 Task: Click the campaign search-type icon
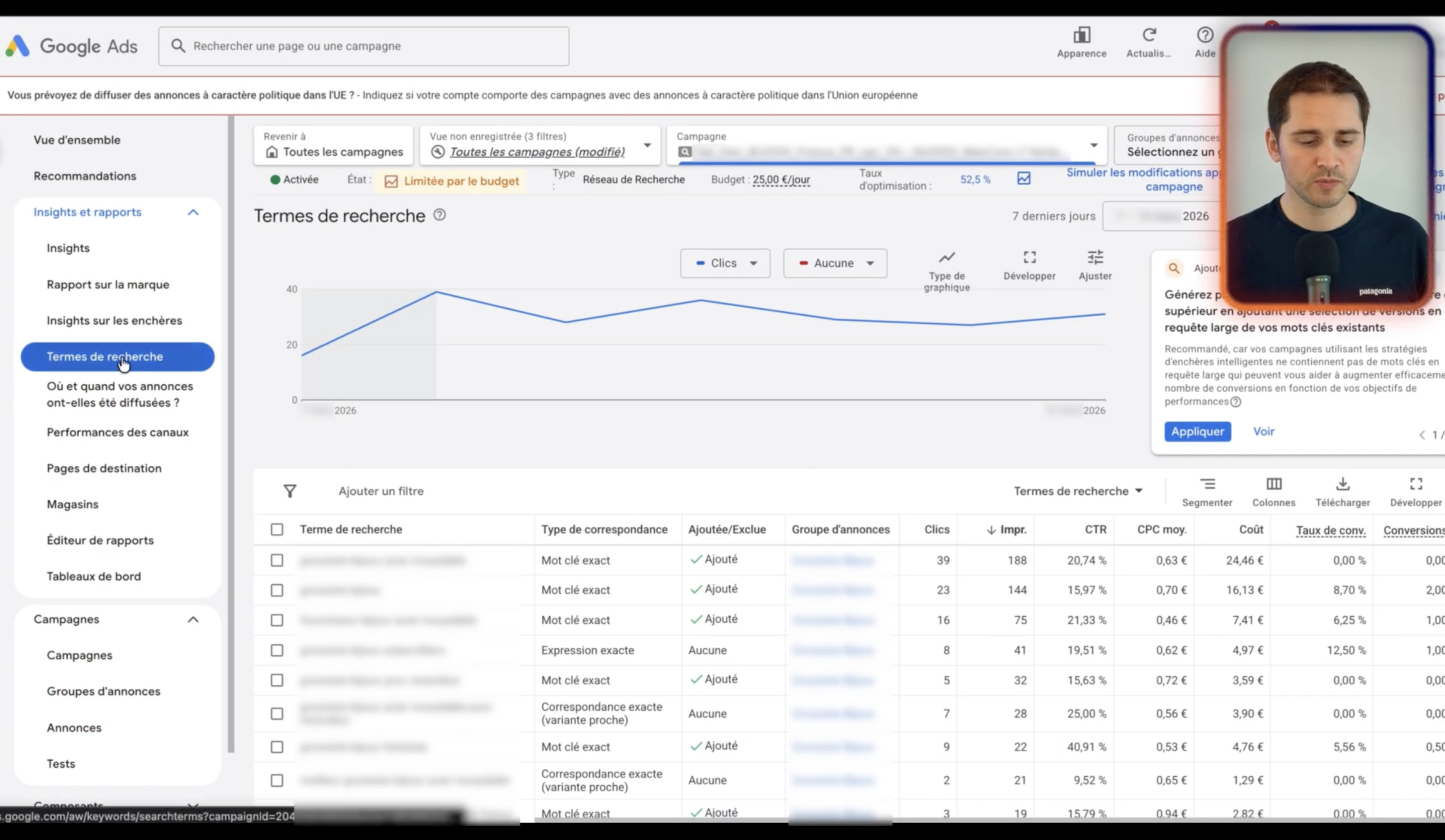point(685,152)
